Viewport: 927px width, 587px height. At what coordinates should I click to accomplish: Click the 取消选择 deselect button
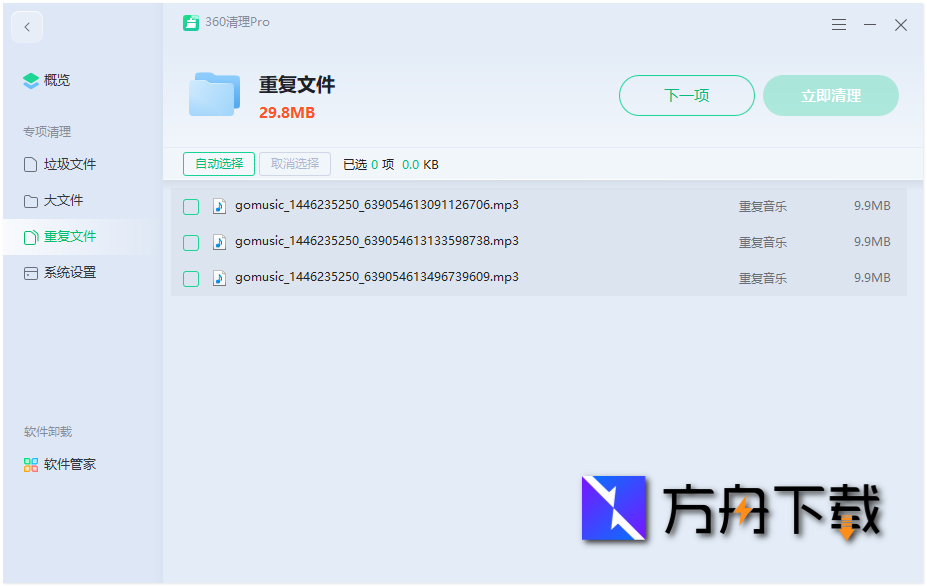click(x=293, y=164)
